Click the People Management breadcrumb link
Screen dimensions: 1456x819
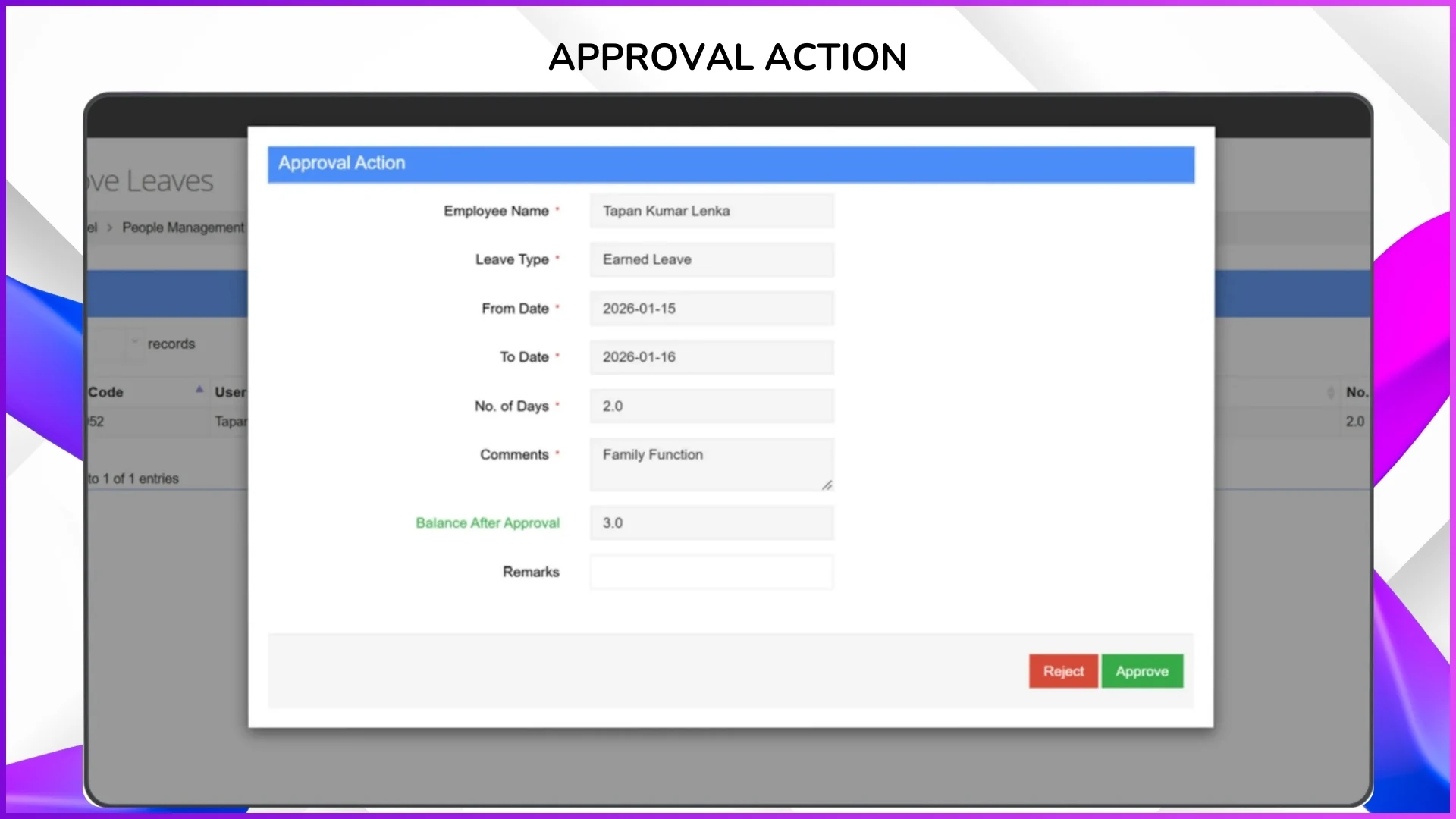point(182,227)
